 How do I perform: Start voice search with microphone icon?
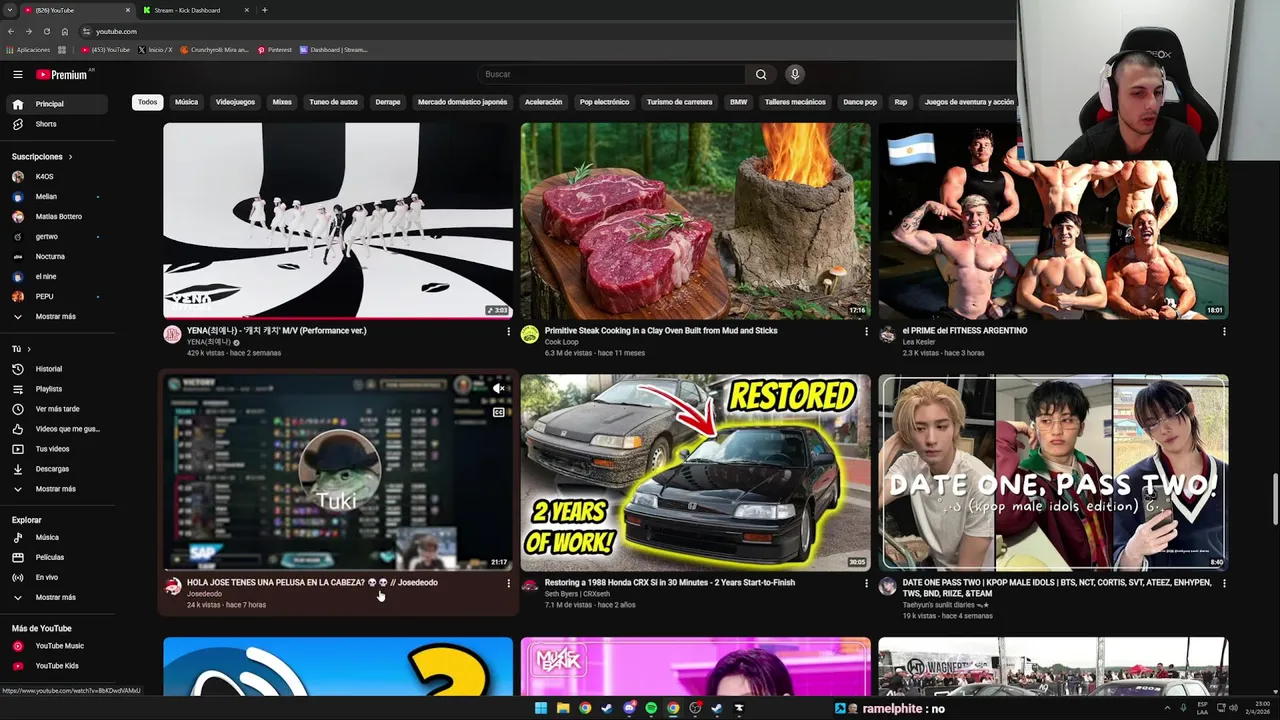[795, 74]
